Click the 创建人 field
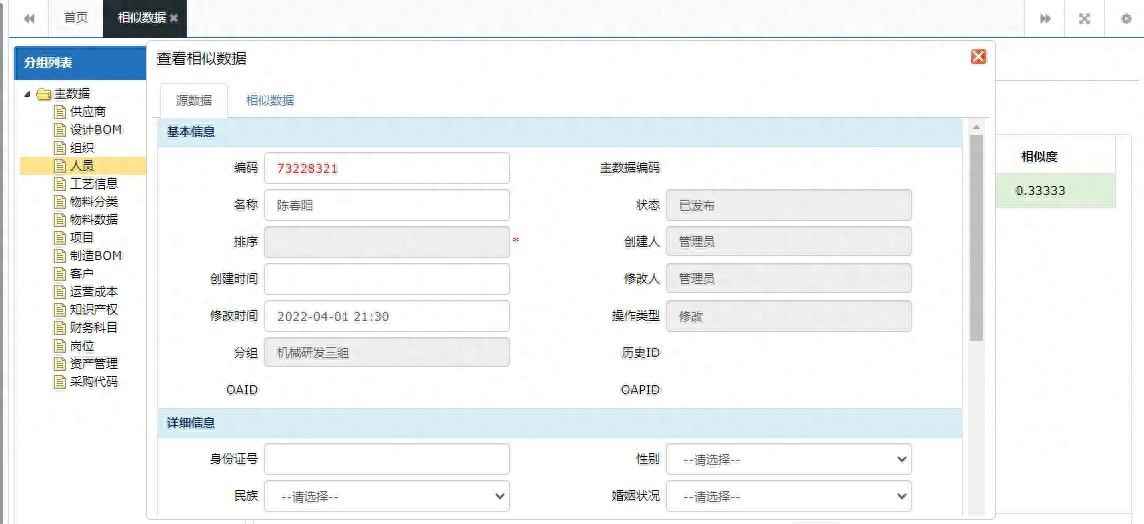This screenshot has height=524, width=1144. [789, 242]
